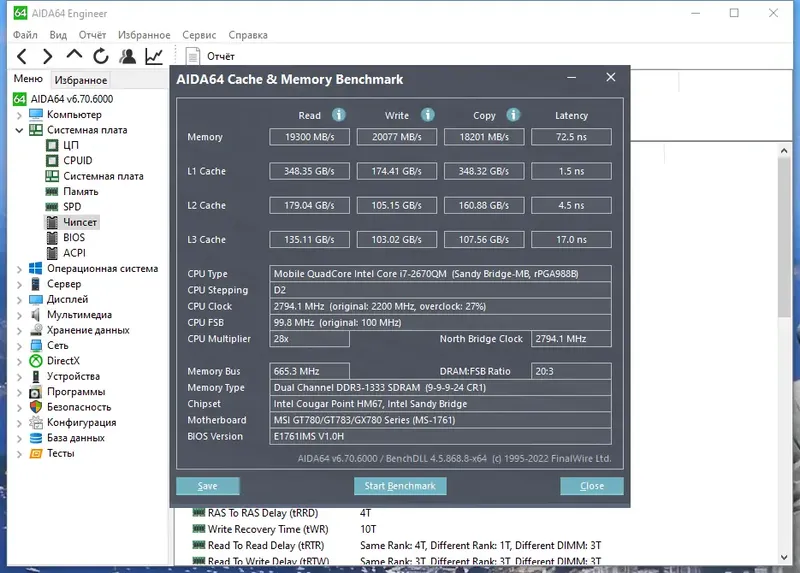The image size is (800, 573).
Task: Click the Forward arrow toolbar icon
Action: pos(47,56)
